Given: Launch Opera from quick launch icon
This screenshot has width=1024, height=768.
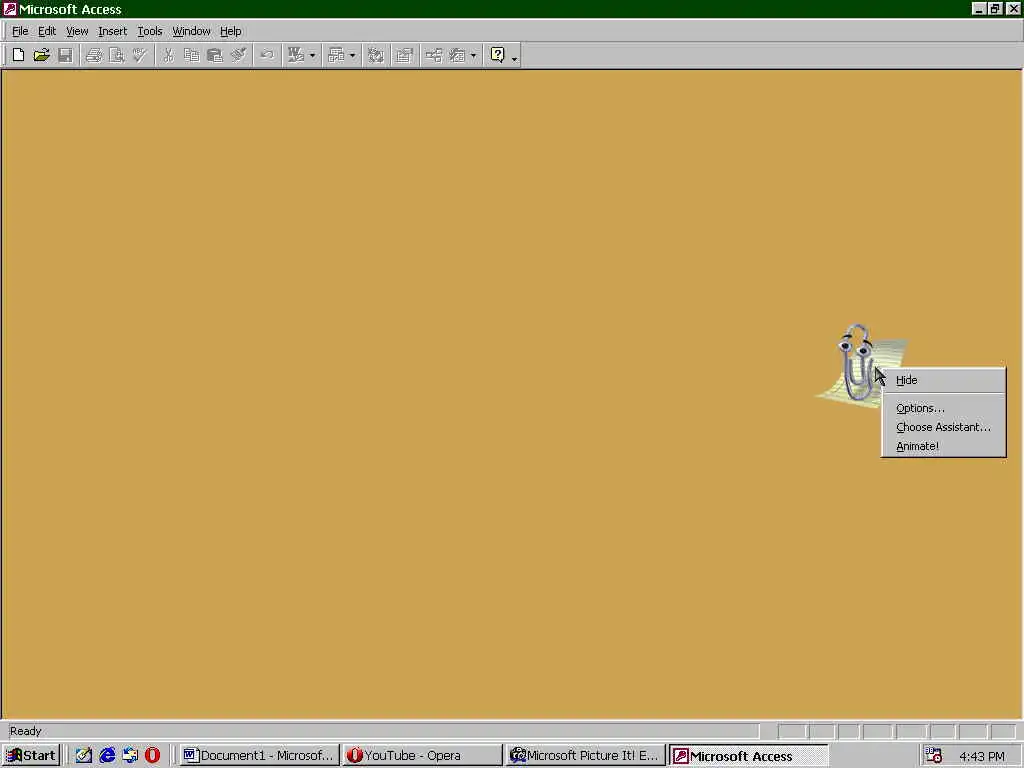Looking at the screenshot, I should pyautogui.click(x=152, y=756).
